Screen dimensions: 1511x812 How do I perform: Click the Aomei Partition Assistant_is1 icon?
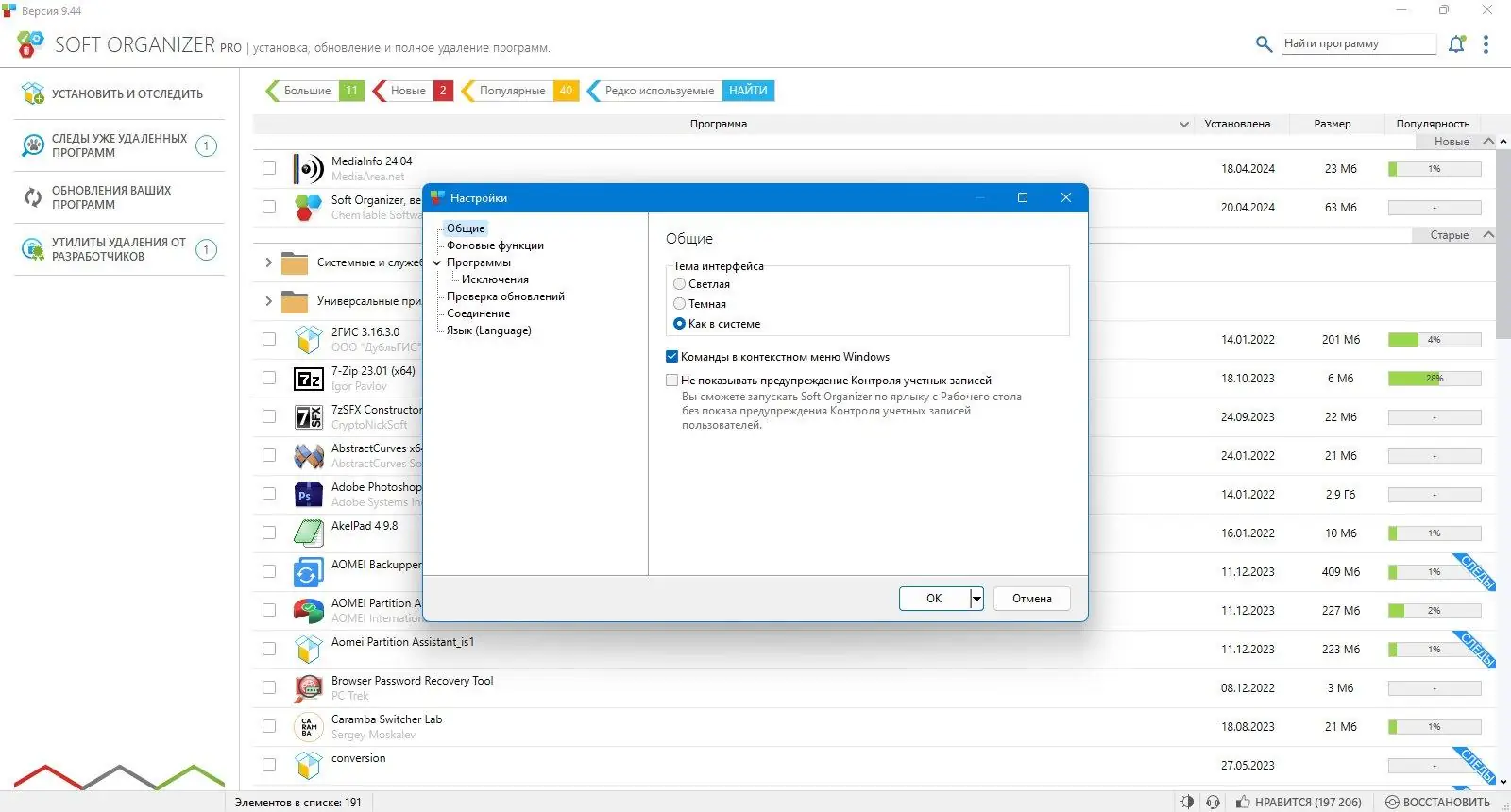pyautogui.click(x=308, y=650)
